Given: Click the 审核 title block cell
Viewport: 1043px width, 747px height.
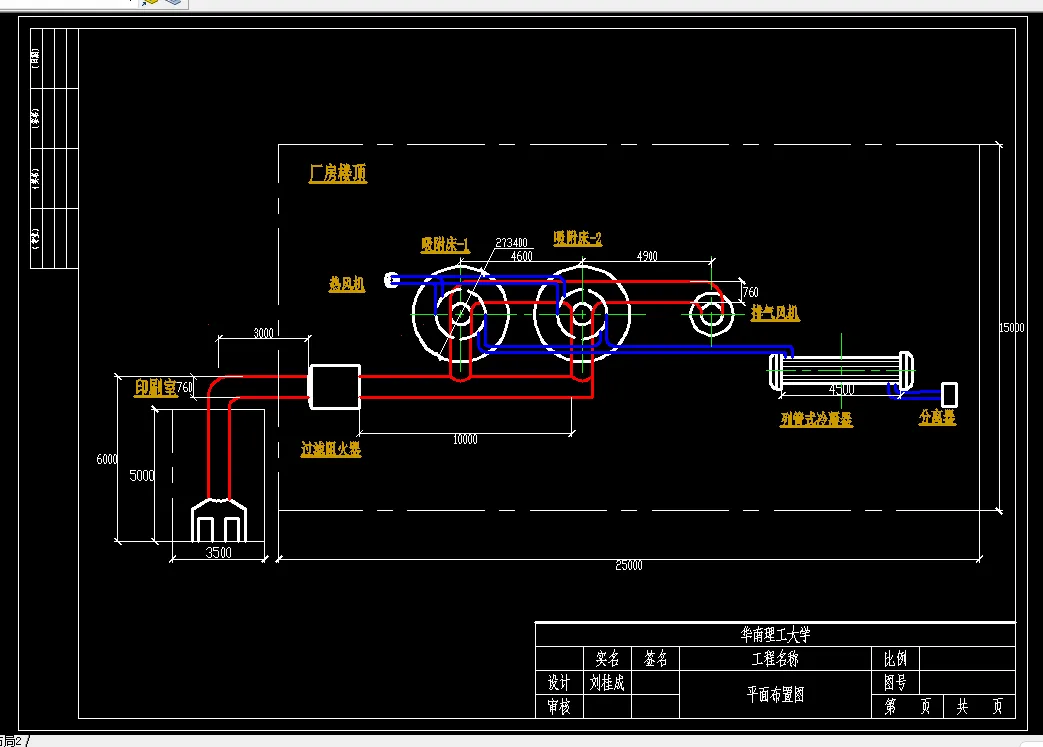Looking at the screenshot, I should 559,706.
